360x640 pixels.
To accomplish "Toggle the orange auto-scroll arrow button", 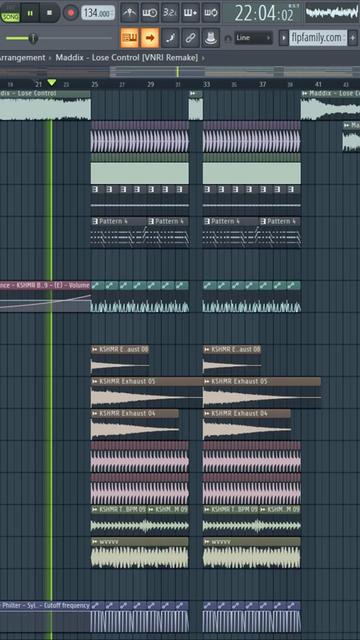I will [x=150, y=38].
